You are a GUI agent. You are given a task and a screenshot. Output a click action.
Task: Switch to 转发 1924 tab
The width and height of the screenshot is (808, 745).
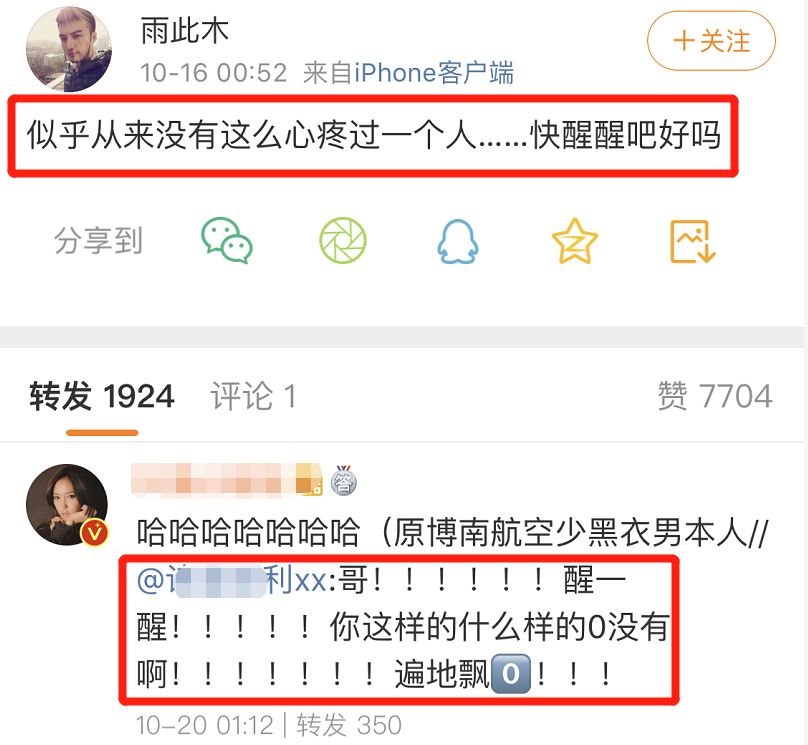(x=102, y=397)
